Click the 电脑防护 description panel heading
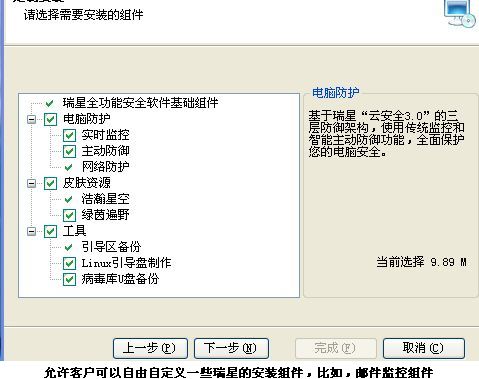 (x=336, y=93)
